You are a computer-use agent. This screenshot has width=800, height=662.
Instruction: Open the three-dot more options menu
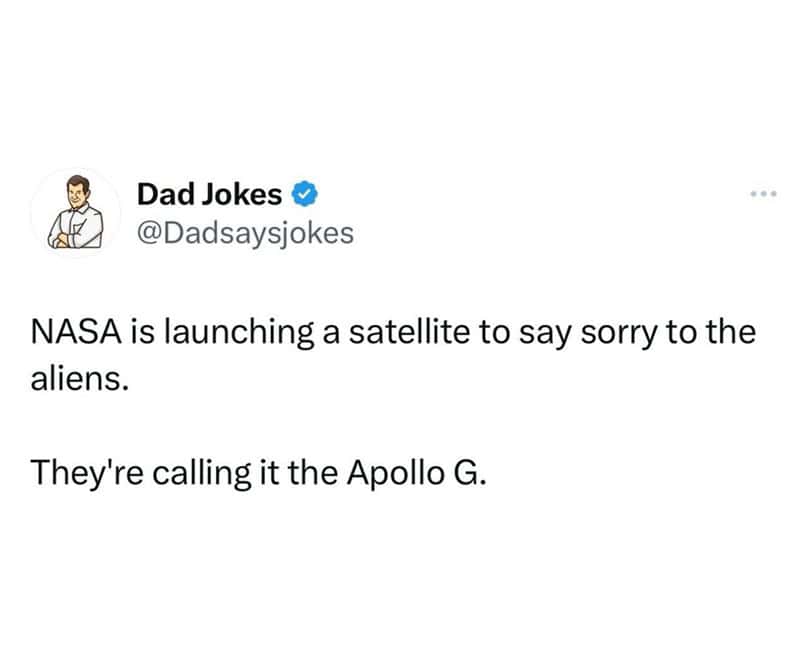(763, 194)
